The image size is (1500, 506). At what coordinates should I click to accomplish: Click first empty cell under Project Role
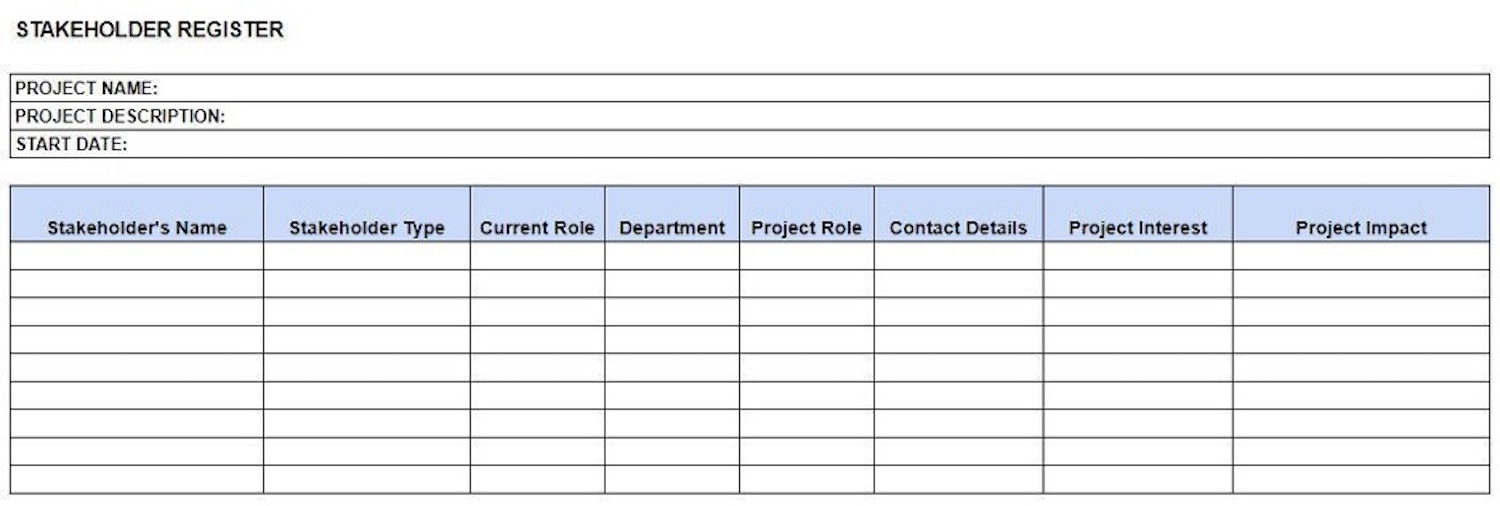(806, 256)
